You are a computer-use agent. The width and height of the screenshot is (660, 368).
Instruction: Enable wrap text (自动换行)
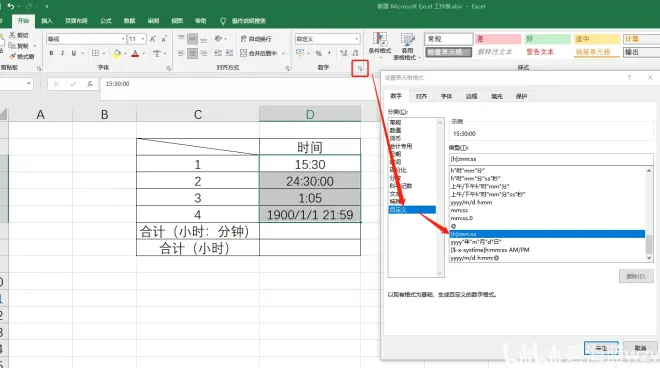pos(256,39)
